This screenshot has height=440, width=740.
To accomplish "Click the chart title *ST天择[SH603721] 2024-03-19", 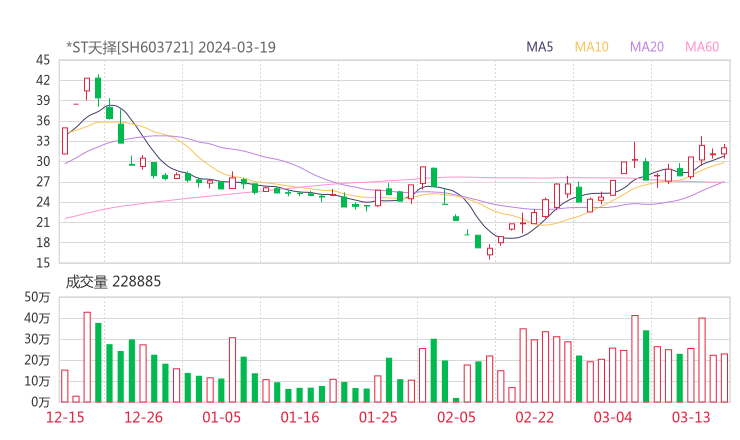I will 170,47.
